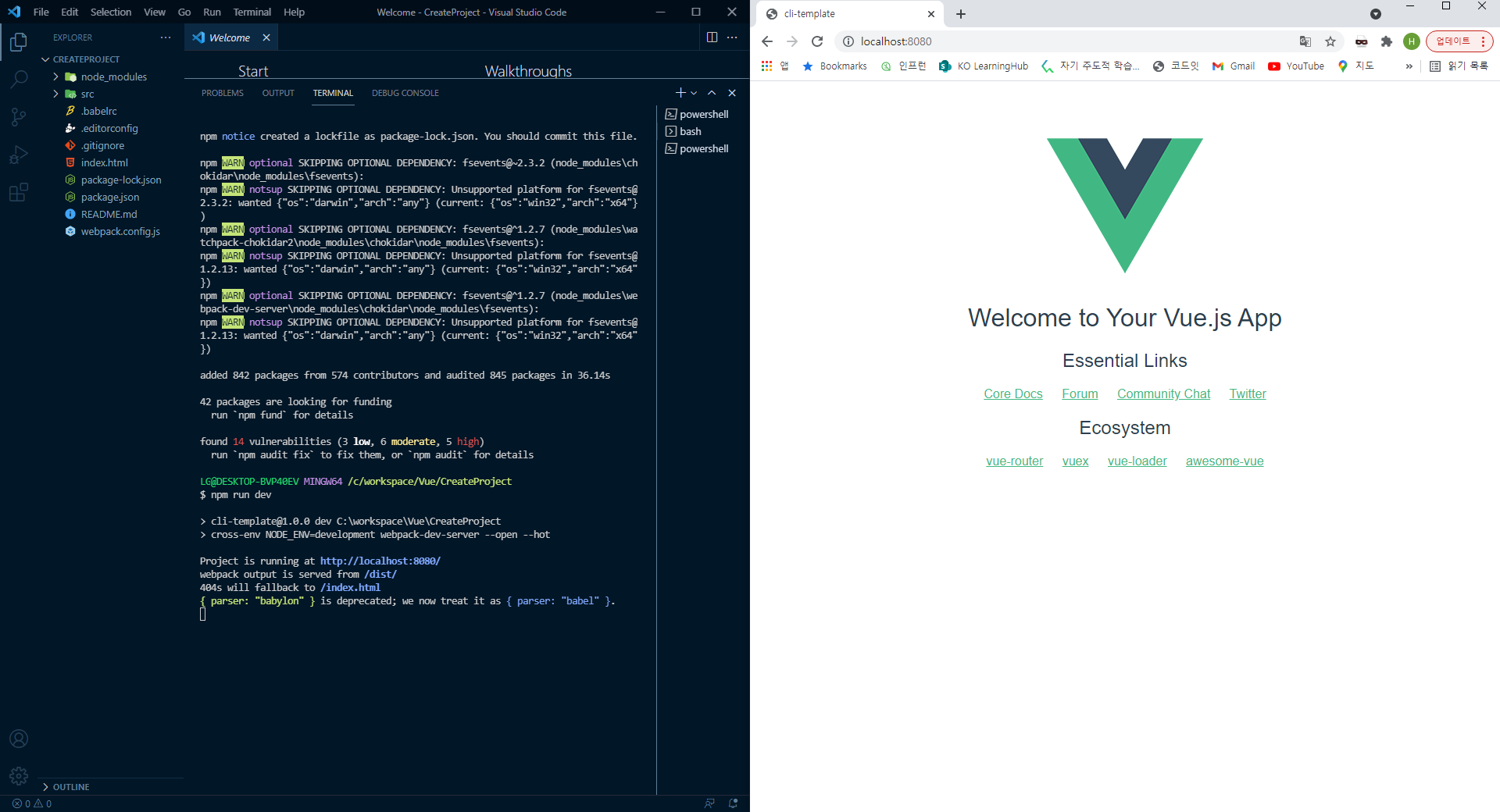Open editor more actions ellipsis
Image resolution: width=1500 pixels, height=812 pixels.
point(732,37)
